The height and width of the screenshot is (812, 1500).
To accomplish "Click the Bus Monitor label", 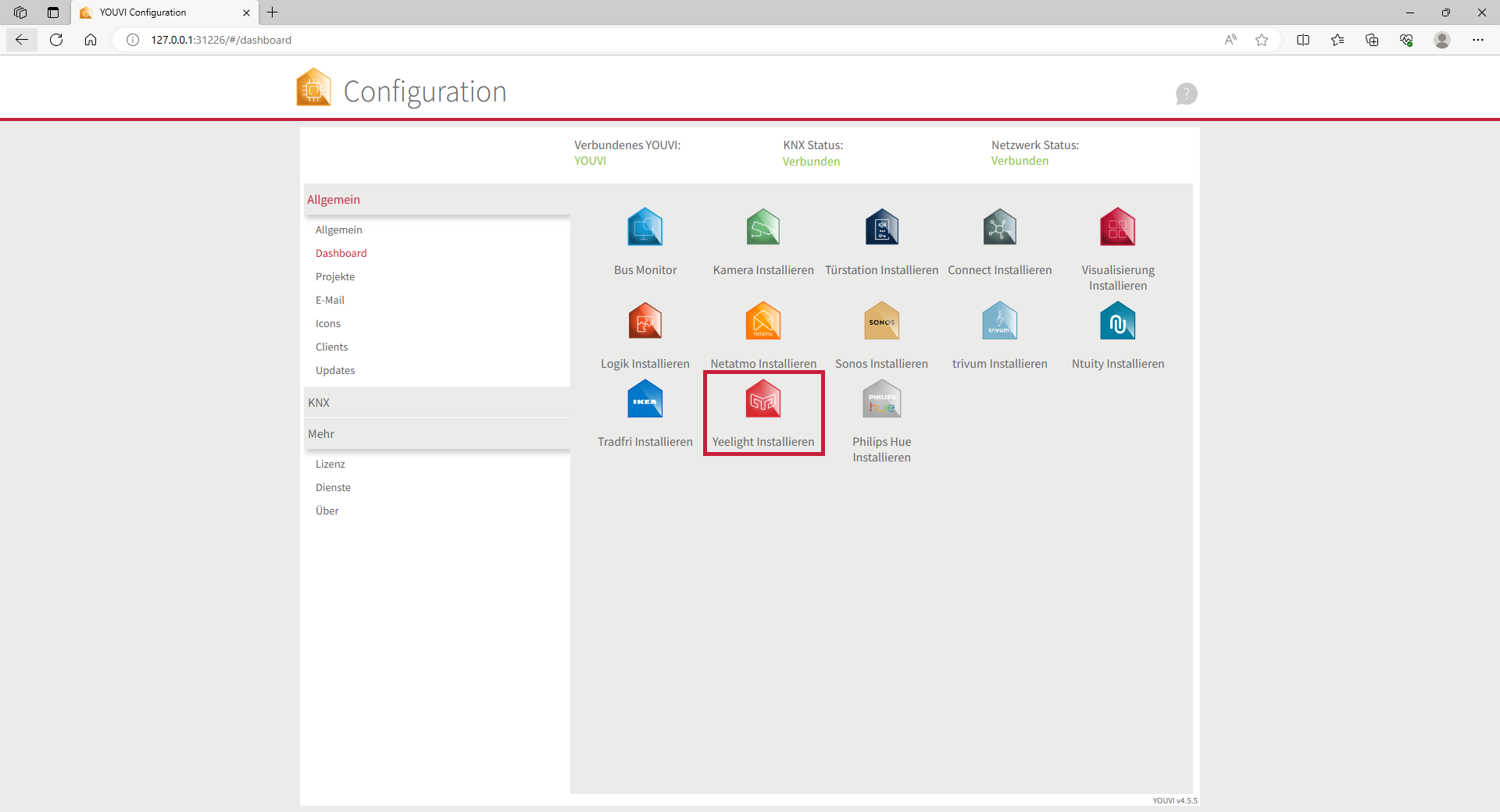I will click(x=645, y=270).
